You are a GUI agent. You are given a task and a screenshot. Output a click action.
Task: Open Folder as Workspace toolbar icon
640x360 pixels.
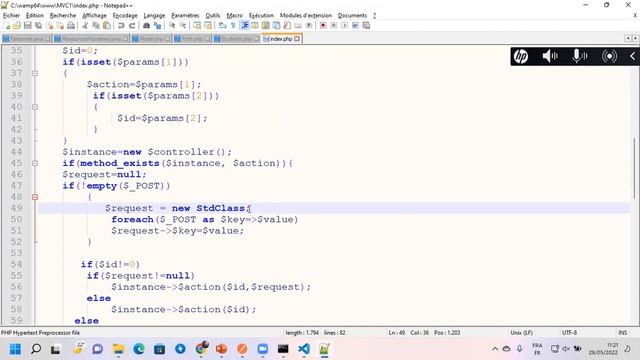coord(298,26)
